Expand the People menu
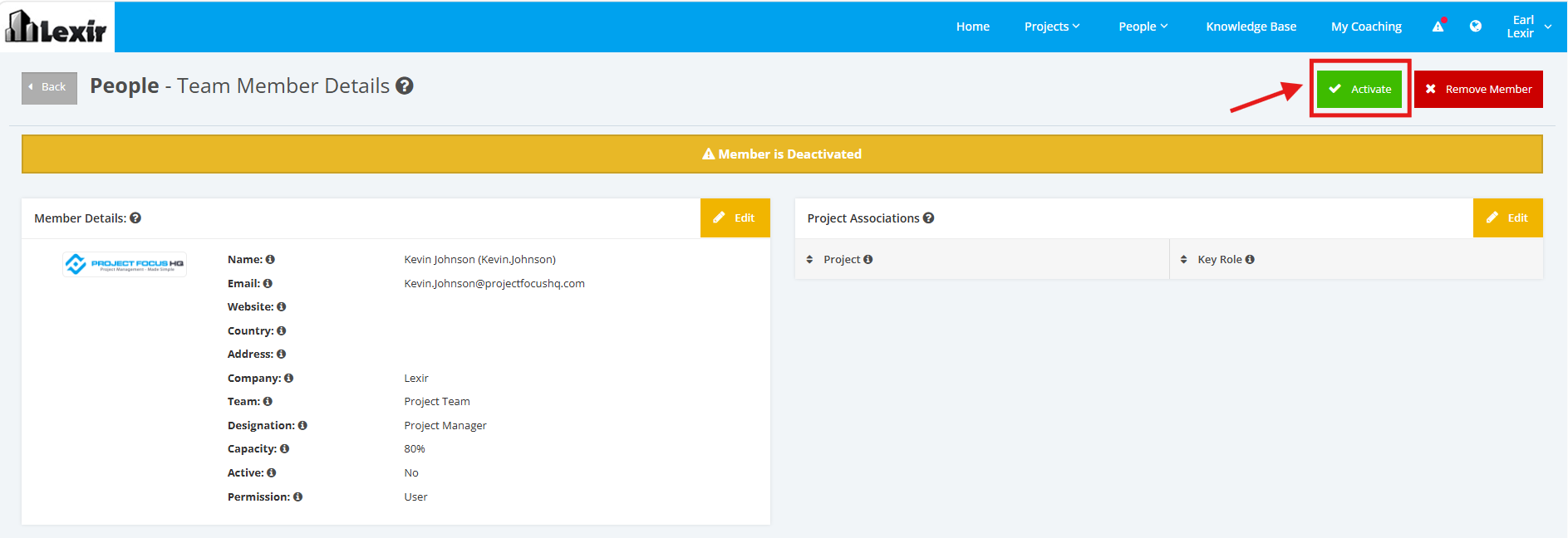Viewport: 1568px width, 538px height. [x=1143, y=27]
